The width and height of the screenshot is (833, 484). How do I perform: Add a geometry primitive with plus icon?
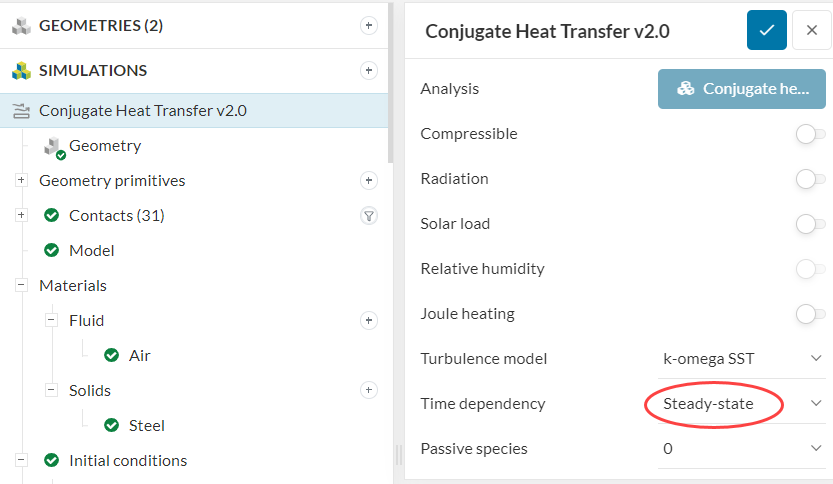(369, 181)
